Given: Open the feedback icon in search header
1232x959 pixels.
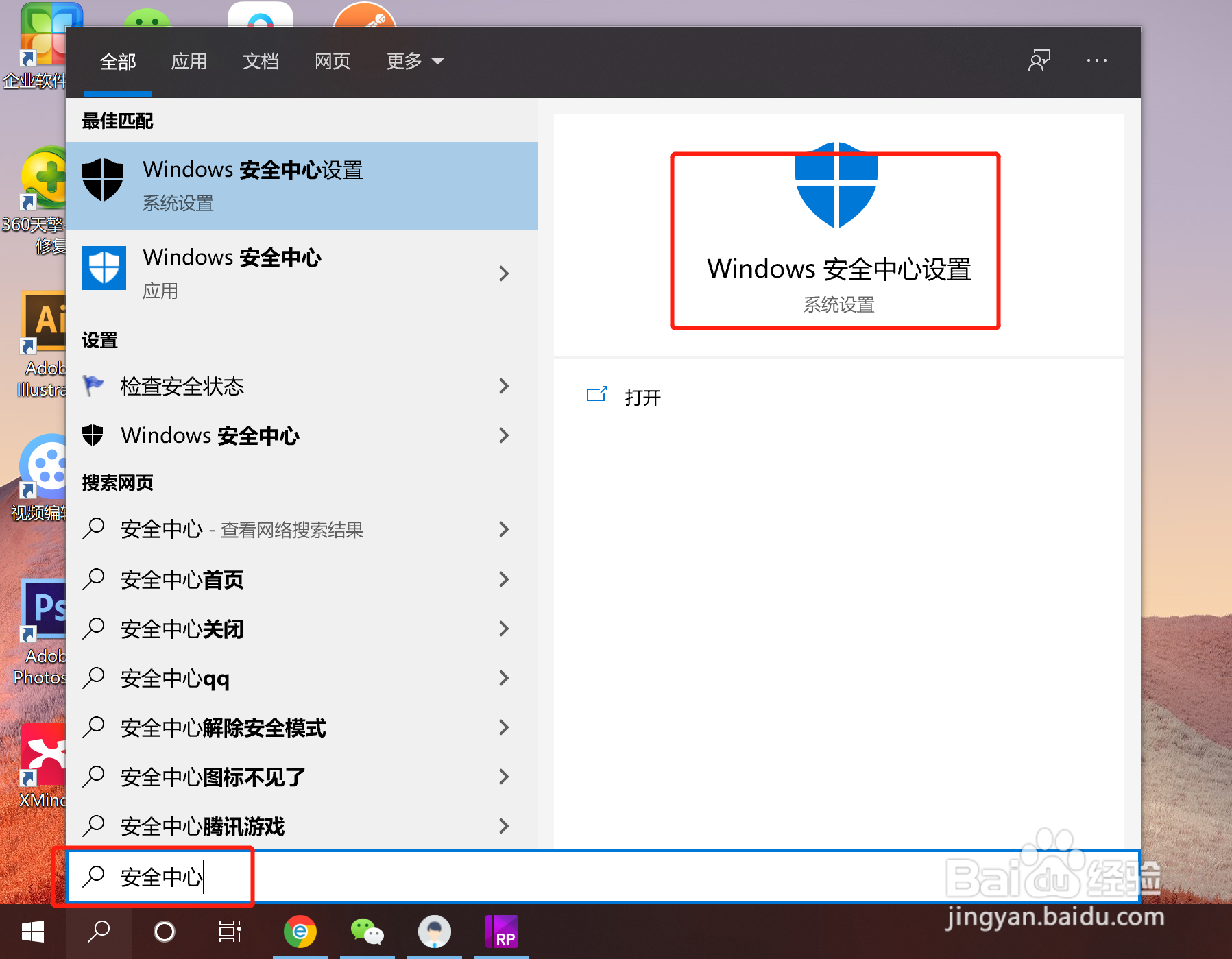Looking at the screenshot, I should point(1039,60).
